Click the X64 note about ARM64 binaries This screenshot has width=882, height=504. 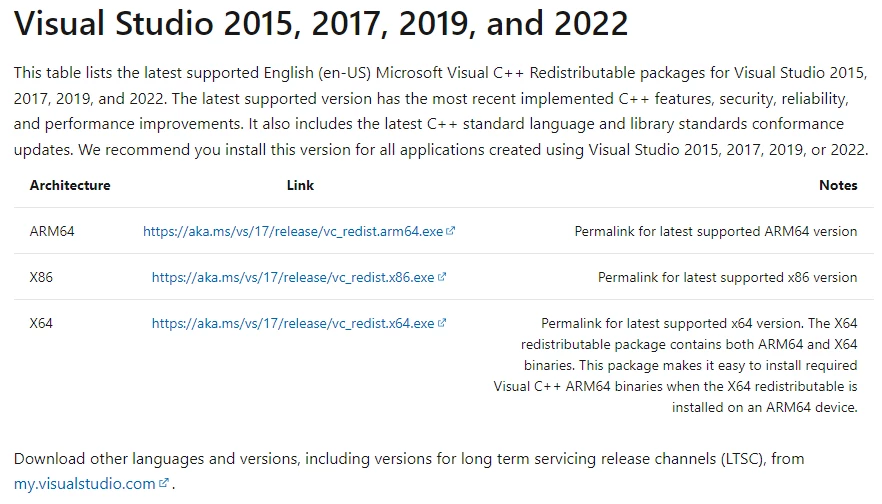pyautogui.click(x=676, y=365)
